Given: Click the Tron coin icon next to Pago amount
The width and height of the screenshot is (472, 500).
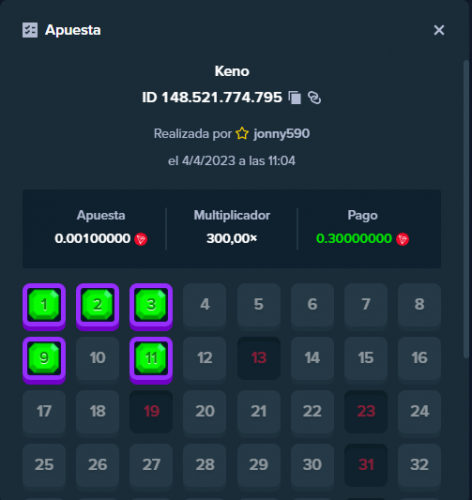Looking at the screenshot, I should point(402,239).
